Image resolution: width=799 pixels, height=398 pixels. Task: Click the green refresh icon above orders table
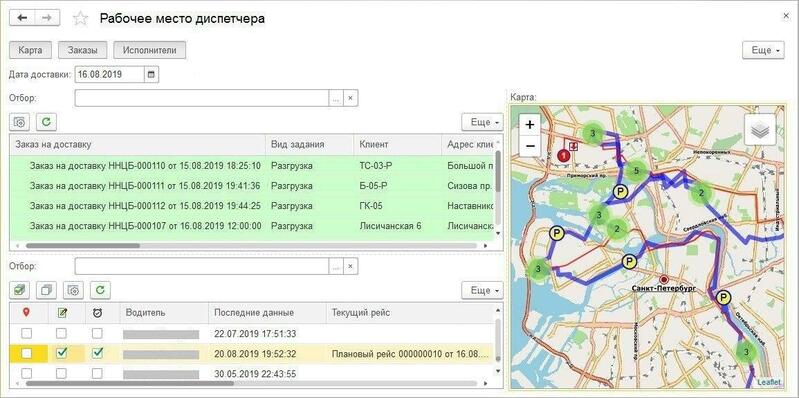pyautogui.click(x=46, y=122)
